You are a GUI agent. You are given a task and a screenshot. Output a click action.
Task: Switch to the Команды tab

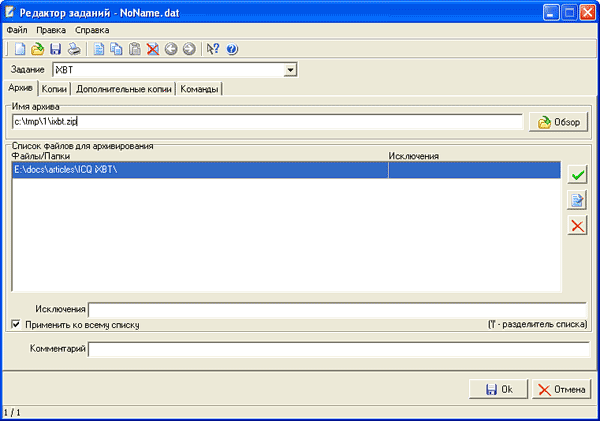coord(199,89)
